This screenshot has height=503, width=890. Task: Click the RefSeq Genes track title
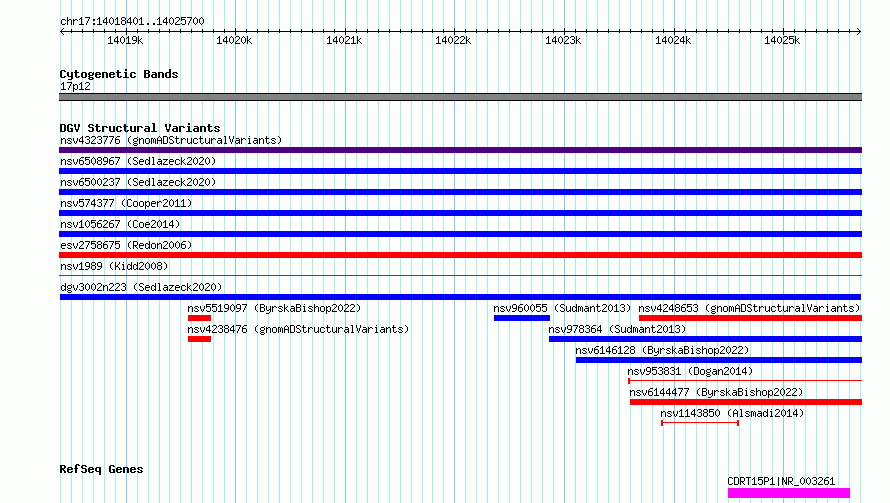coord(101,469)
